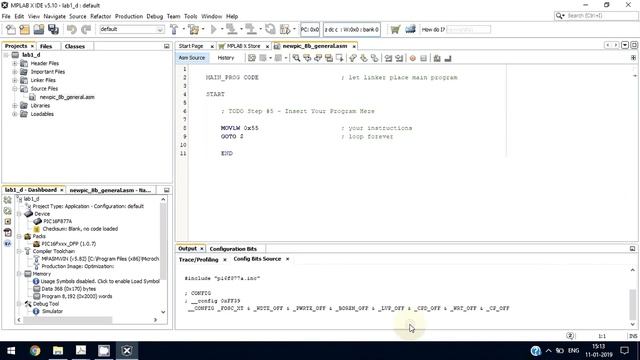Screen dimensions: 640x360
Task: Switch to the Files tab
Action: 46,46
